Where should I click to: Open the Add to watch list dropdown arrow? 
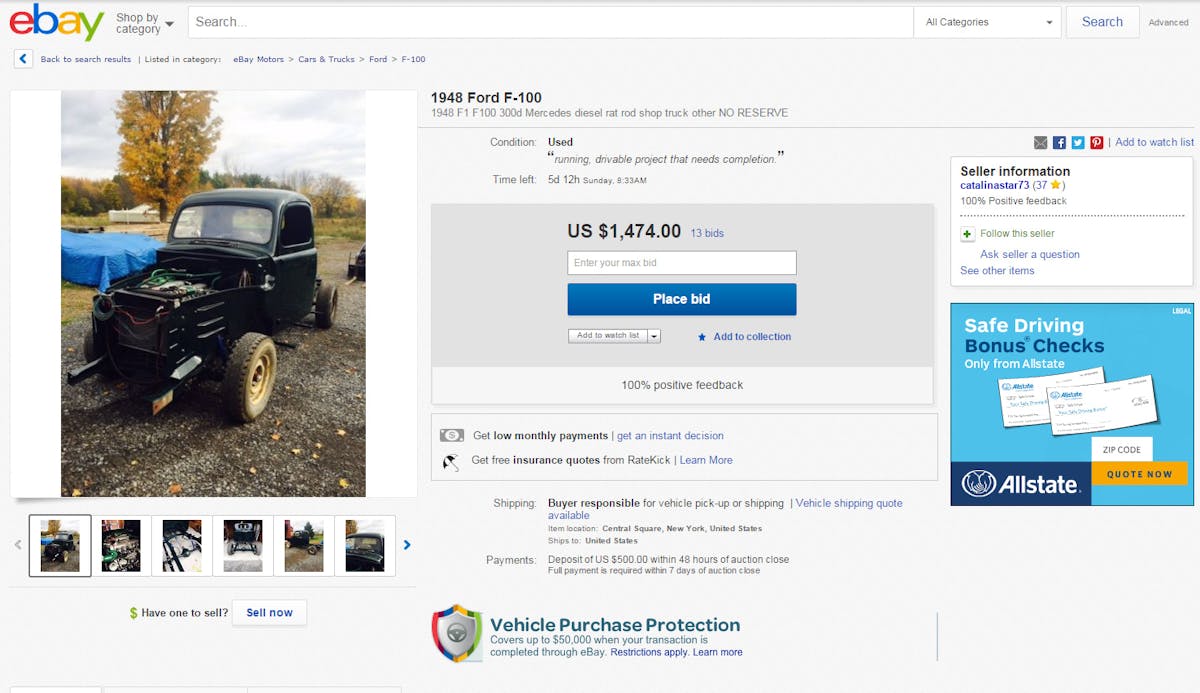click(654, 337)
